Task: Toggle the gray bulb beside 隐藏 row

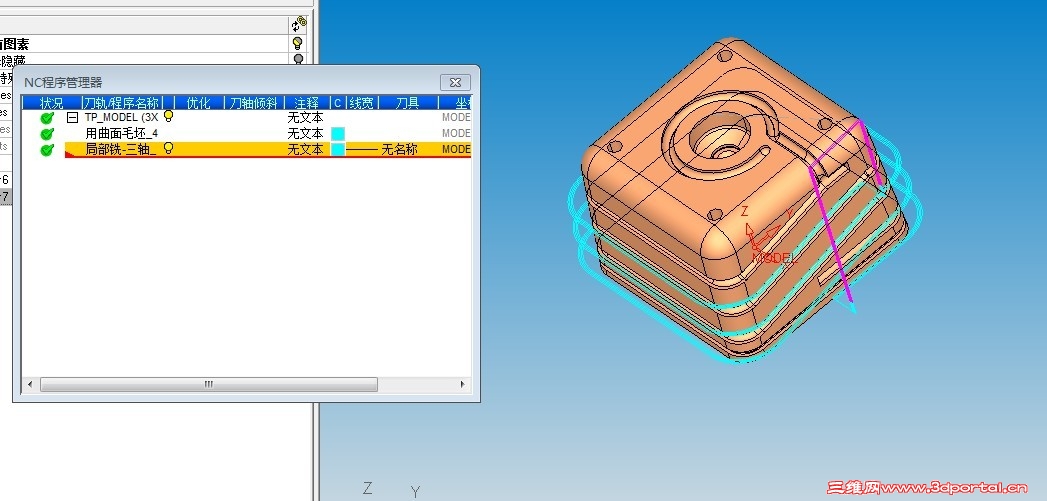Action: click(x=298, y=59)
